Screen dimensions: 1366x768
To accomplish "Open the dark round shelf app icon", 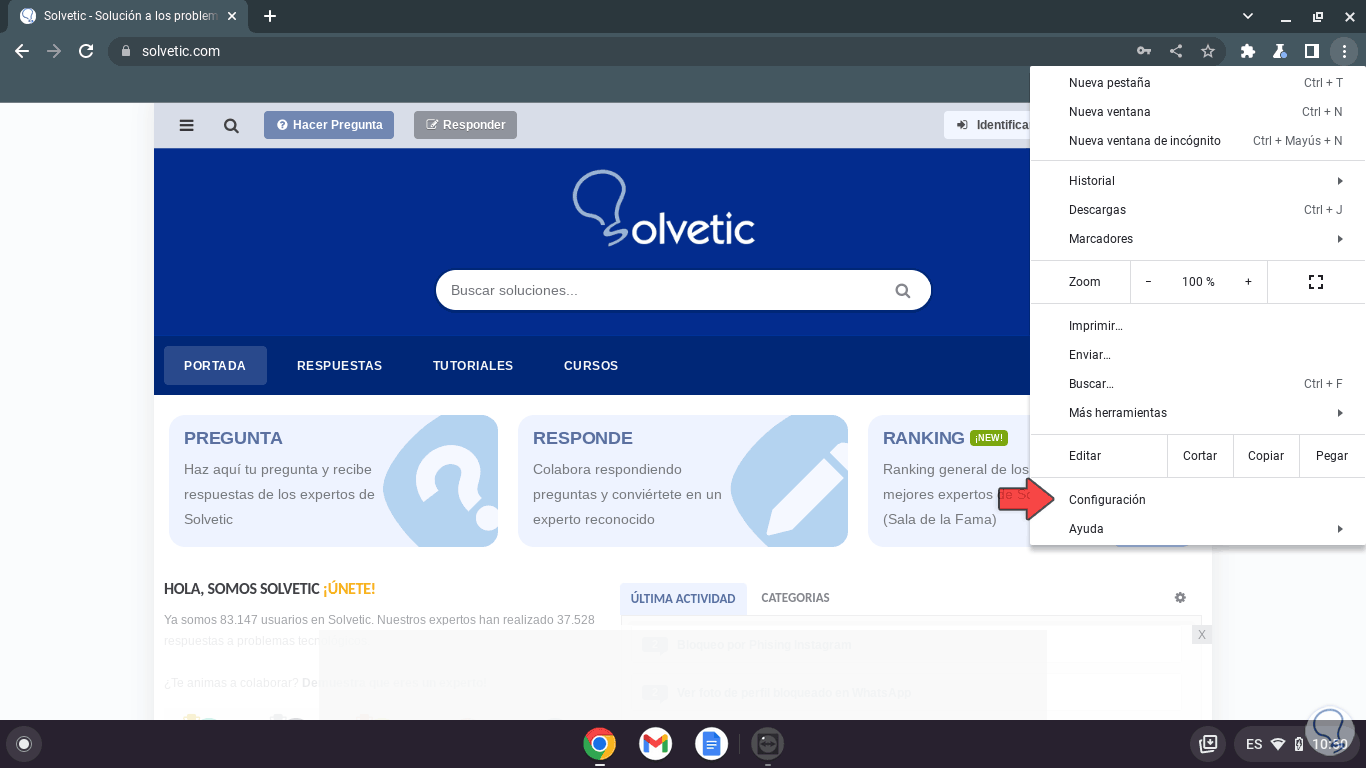I will click(767, 744).
